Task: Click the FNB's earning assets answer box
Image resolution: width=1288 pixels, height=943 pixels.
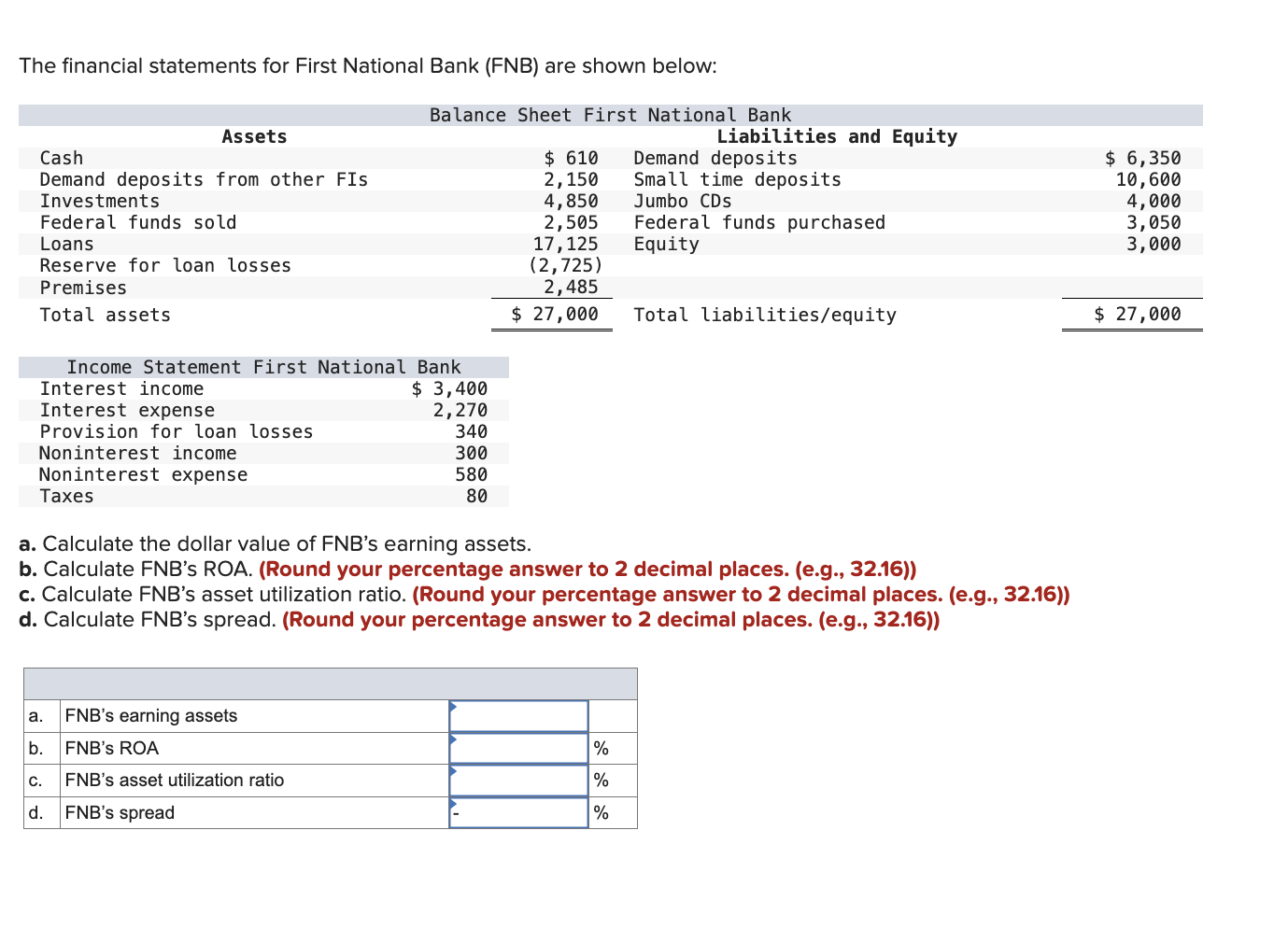Action: [517, 715]
